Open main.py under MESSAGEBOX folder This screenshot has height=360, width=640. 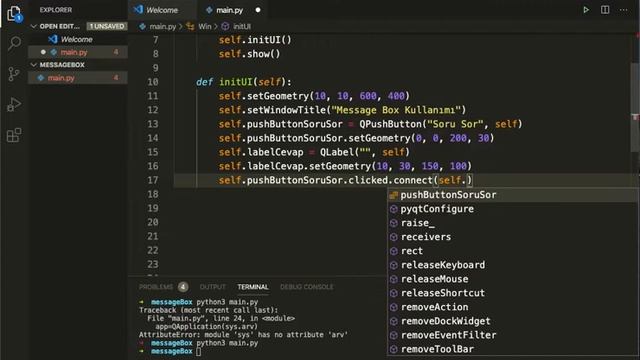tap(78, 78)
